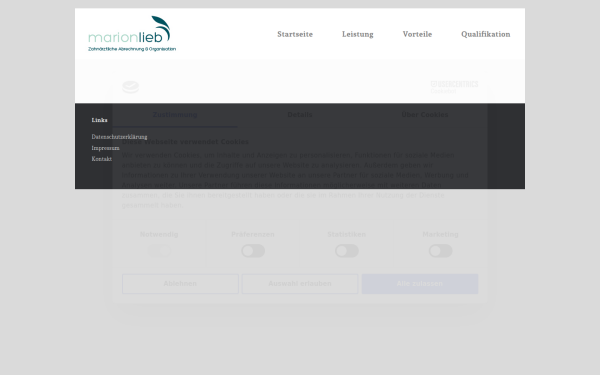Screen dimensions: 600x375
Task: Open the Vorteile navigation link
Action: pyautogui.click(x=417, y=34)
